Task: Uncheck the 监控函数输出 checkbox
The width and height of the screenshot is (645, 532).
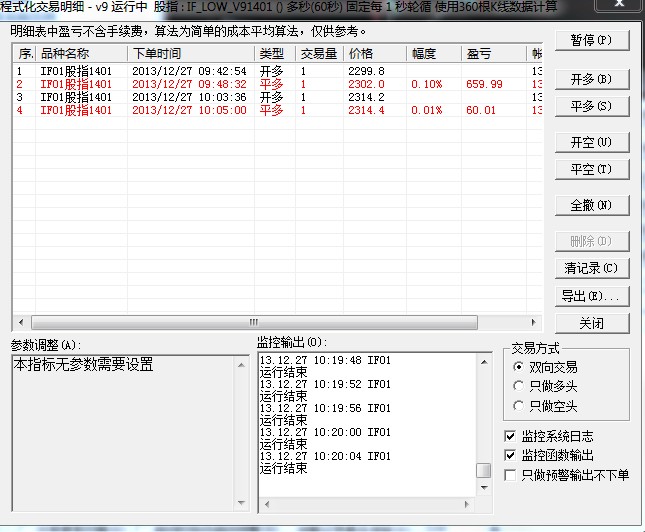Action: click(x=512, y=455)
